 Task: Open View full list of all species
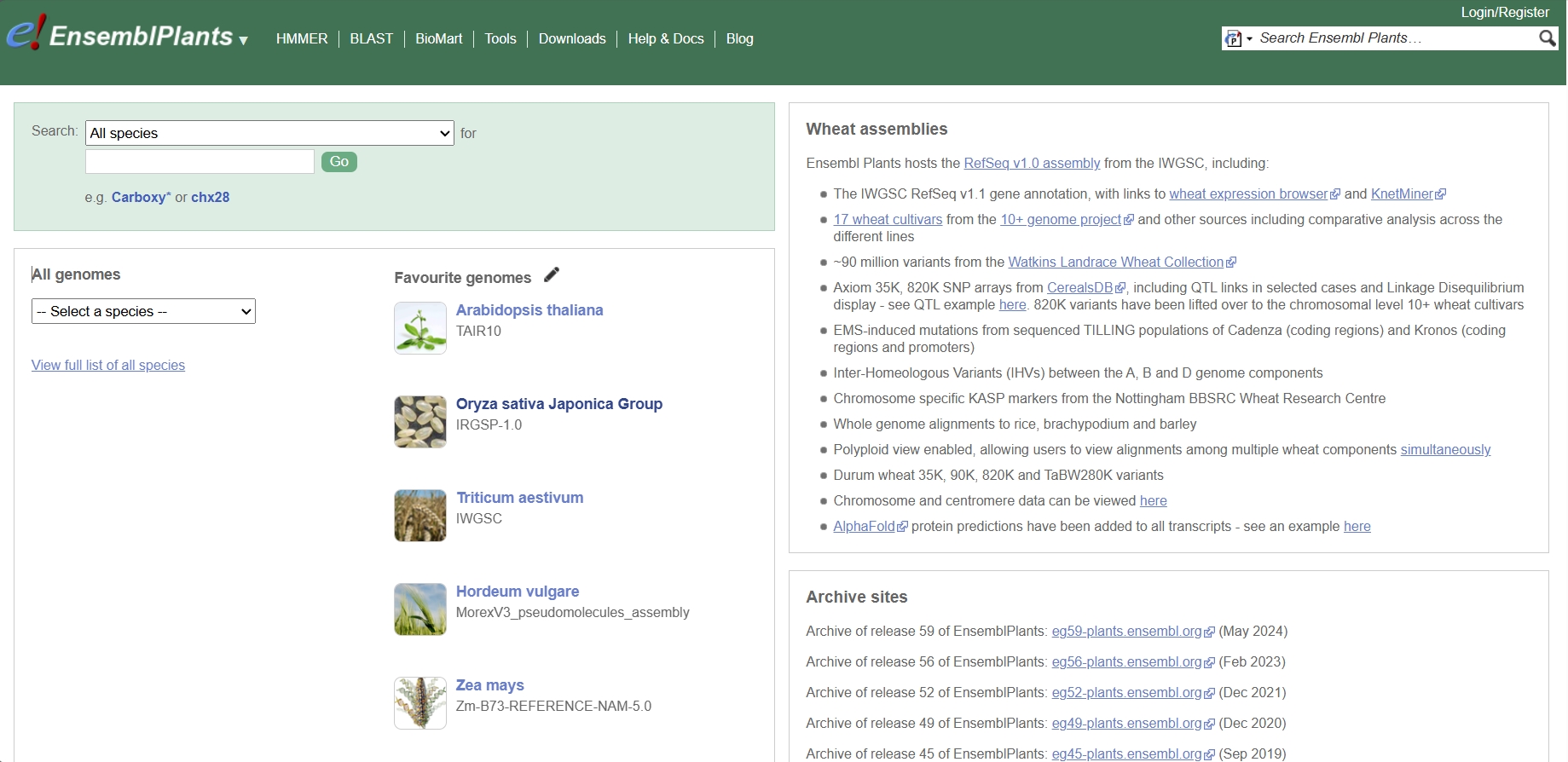108,365
